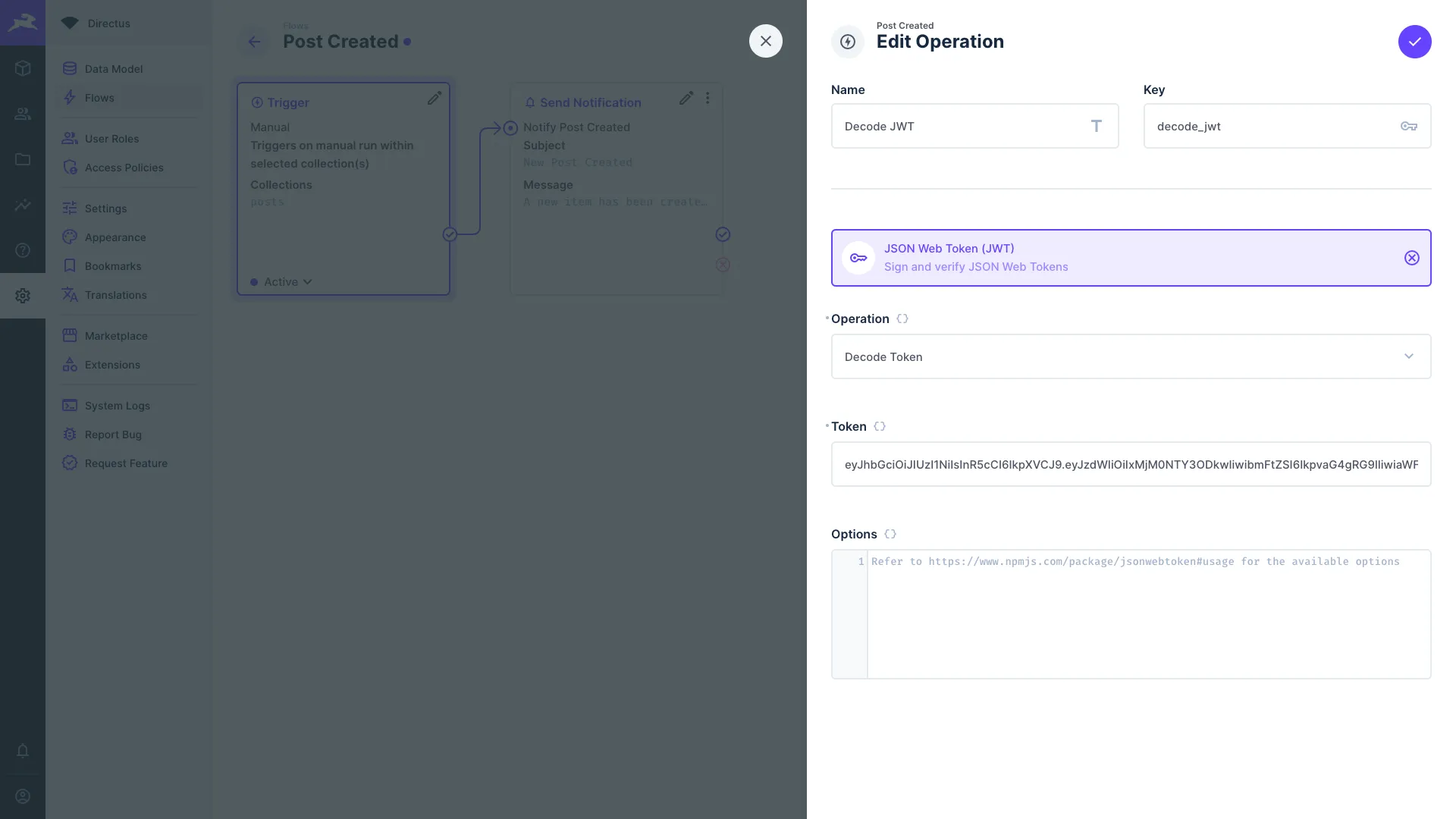Save the operation with the checkmark button

coord(1414,42)
